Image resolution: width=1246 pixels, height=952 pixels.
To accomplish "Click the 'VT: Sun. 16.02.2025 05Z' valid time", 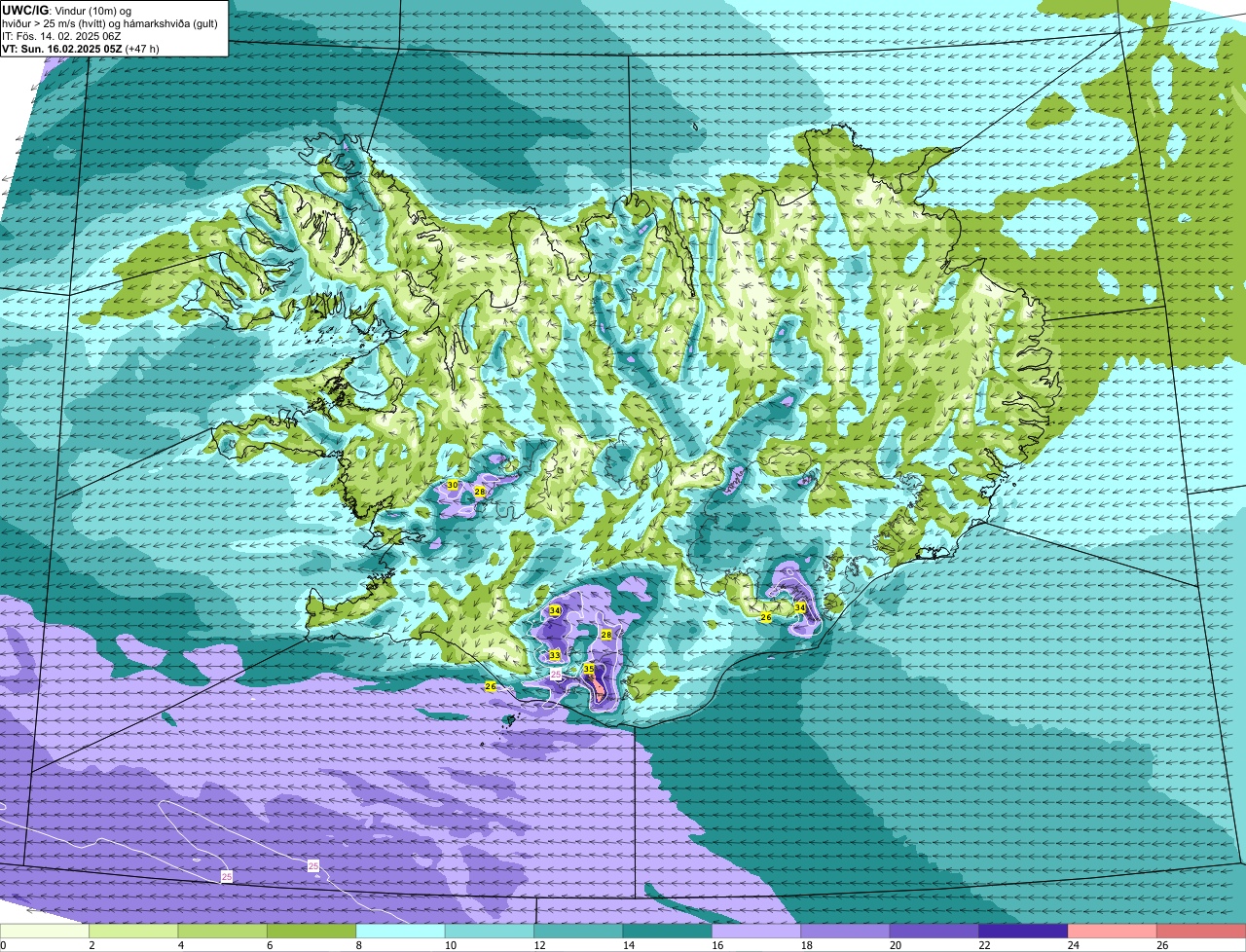I will tap(62, 48).
